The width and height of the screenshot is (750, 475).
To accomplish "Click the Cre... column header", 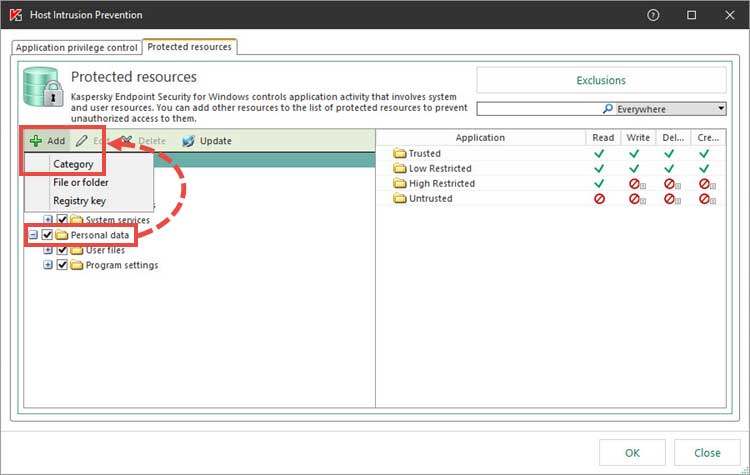I will point(708,138).
